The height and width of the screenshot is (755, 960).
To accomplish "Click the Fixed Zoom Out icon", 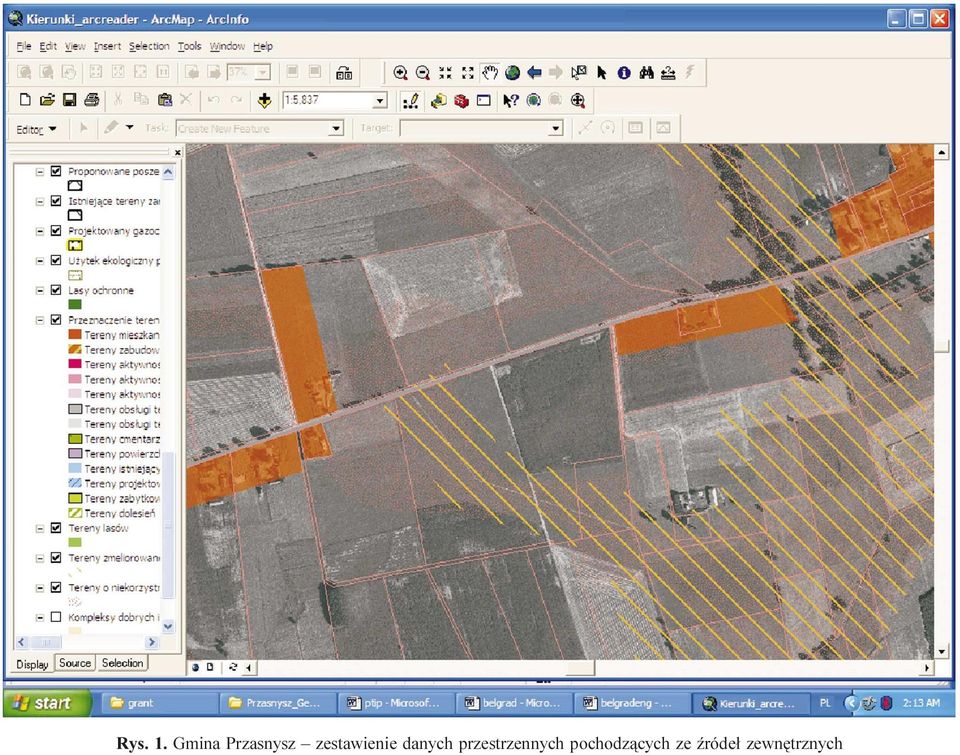I will 468,73.
